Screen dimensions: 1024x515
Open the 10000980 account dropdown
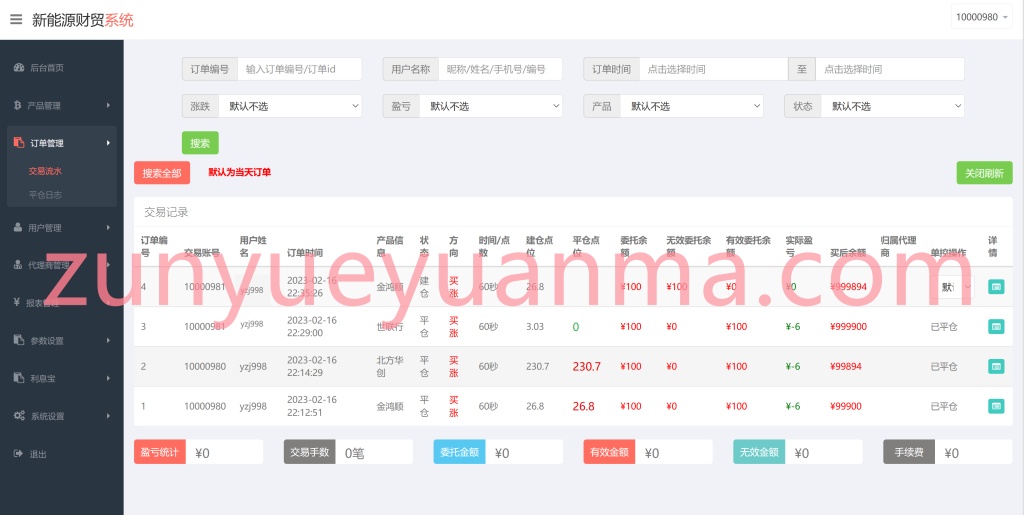click(982, 17)
